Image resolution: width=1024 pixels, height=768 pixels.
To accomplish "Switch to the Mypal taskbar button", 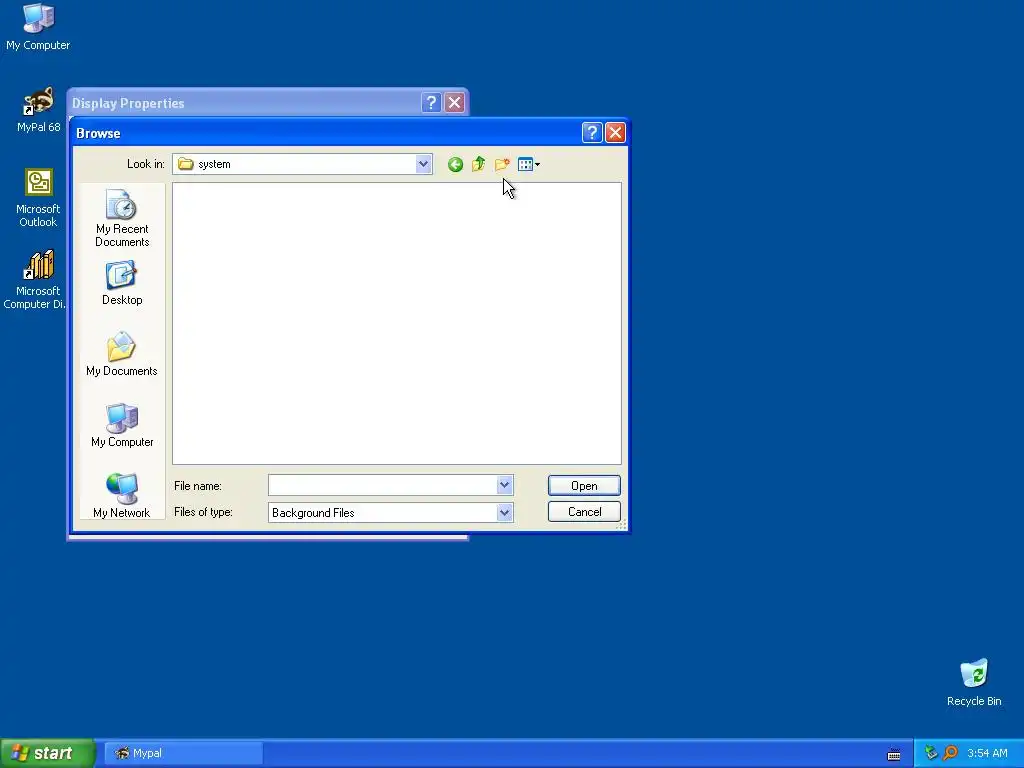I will (x=184, y=753).
